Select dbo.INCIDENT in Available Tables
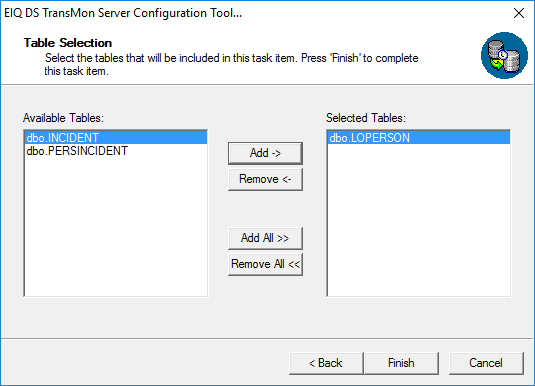 click(x=116, y=138)
